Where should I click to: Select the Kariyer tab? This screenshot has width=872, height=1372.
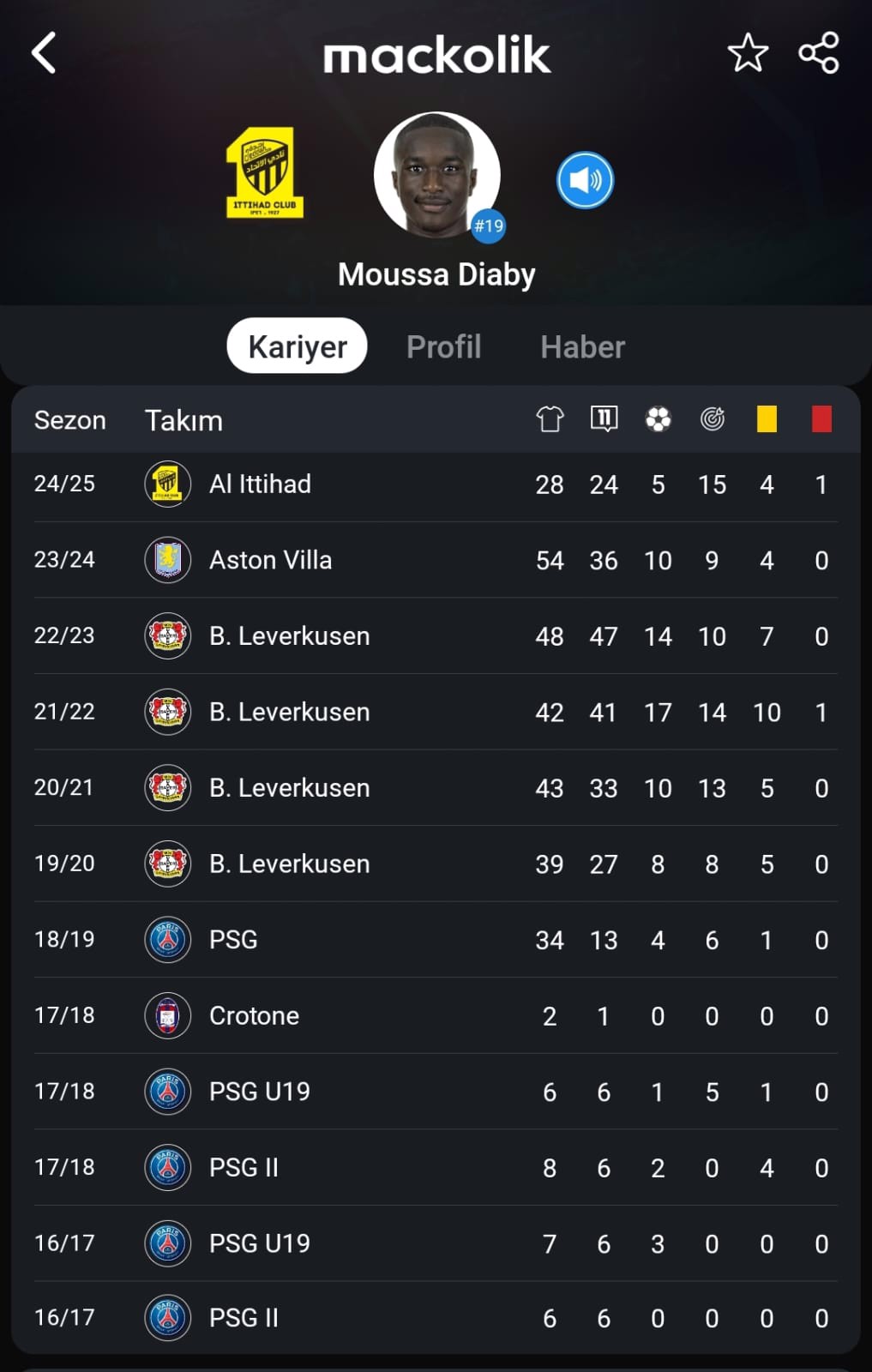(x=297, y=346)
